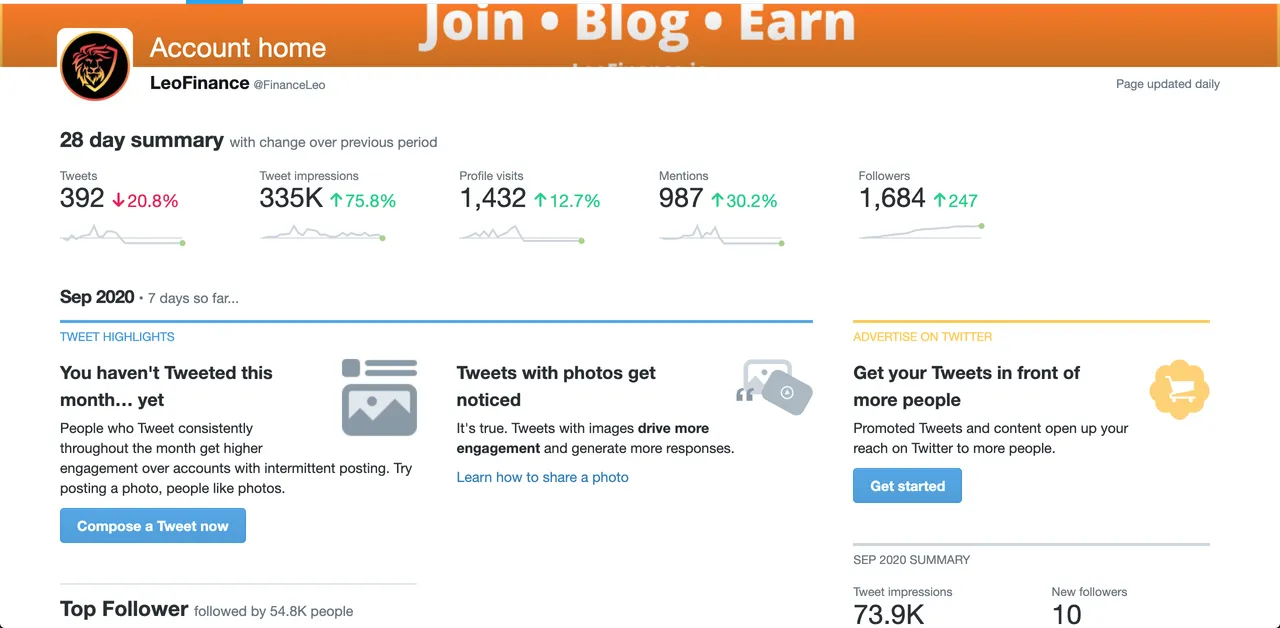Select the ADVERTISE ON TWITTER header
Image resolution: width=1280 pixels, height=628 pixels.
point(922,337)
